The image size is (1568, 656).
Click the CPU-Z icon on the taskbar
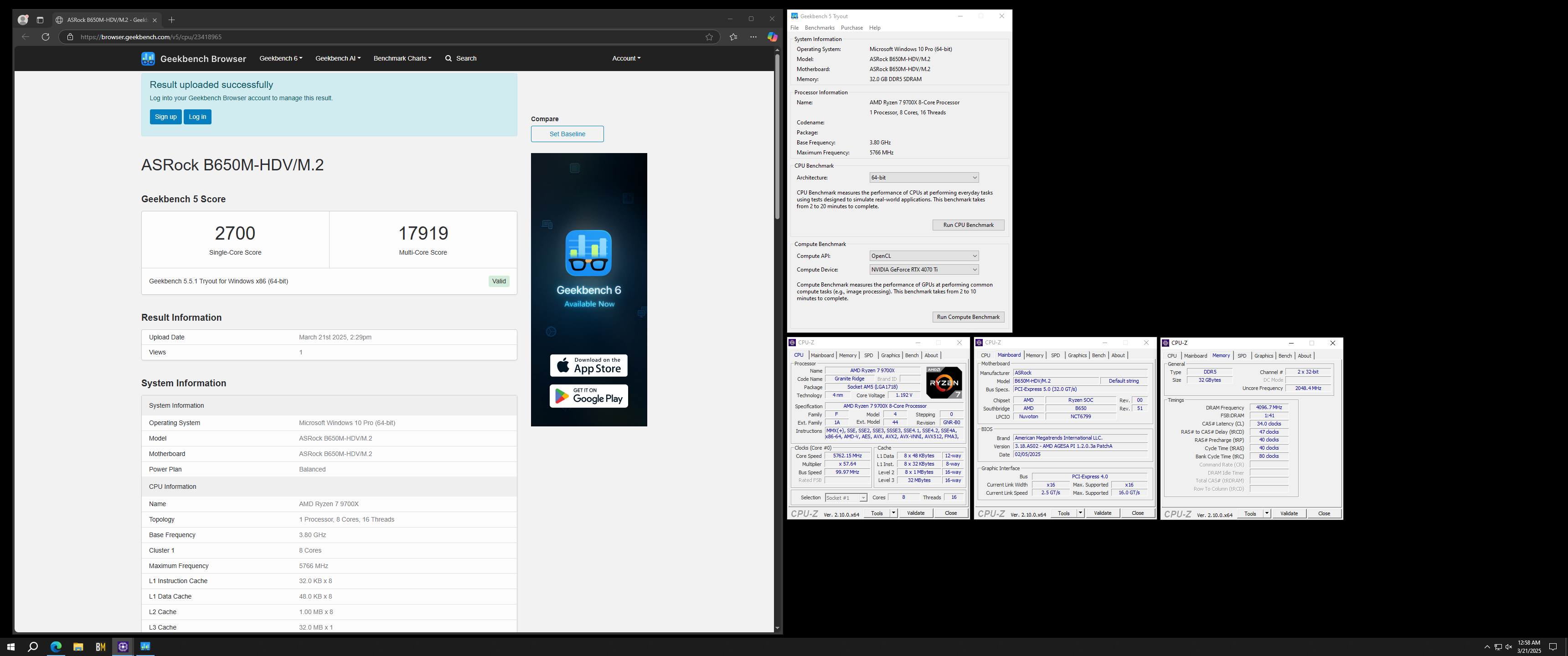click(123, 647)
